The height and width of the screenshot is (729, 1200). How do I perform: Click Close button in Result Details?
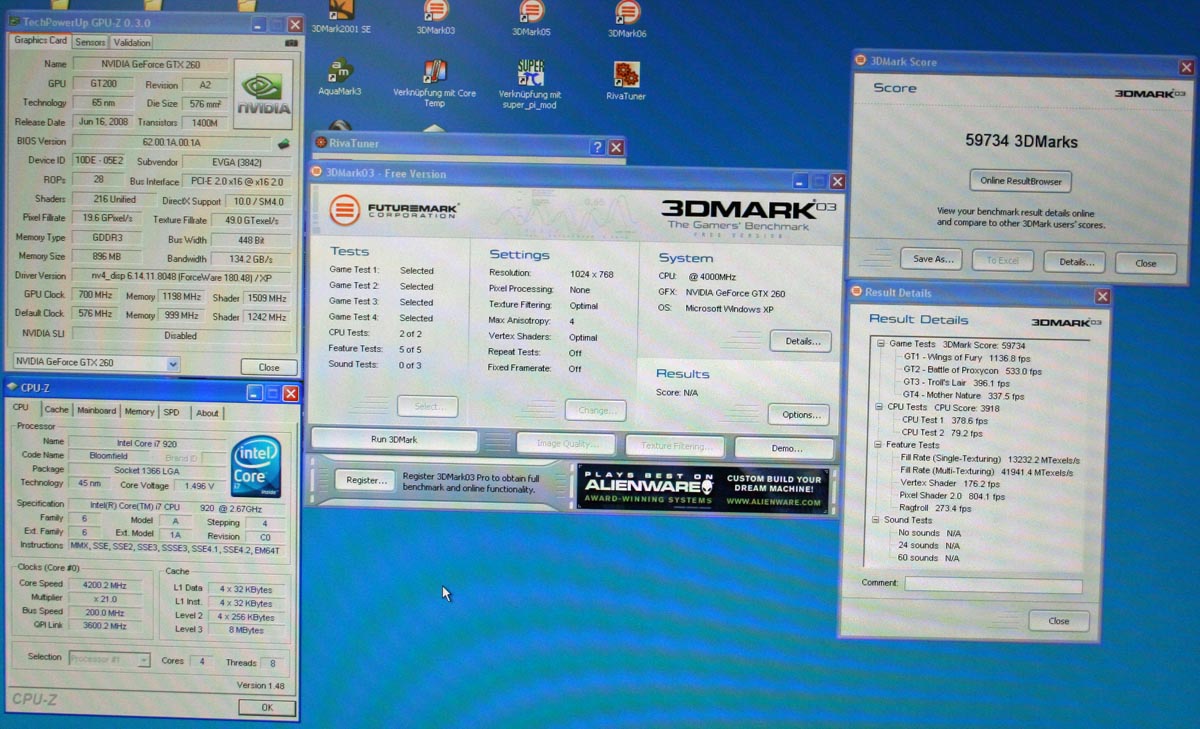[x=1058, y=620]
